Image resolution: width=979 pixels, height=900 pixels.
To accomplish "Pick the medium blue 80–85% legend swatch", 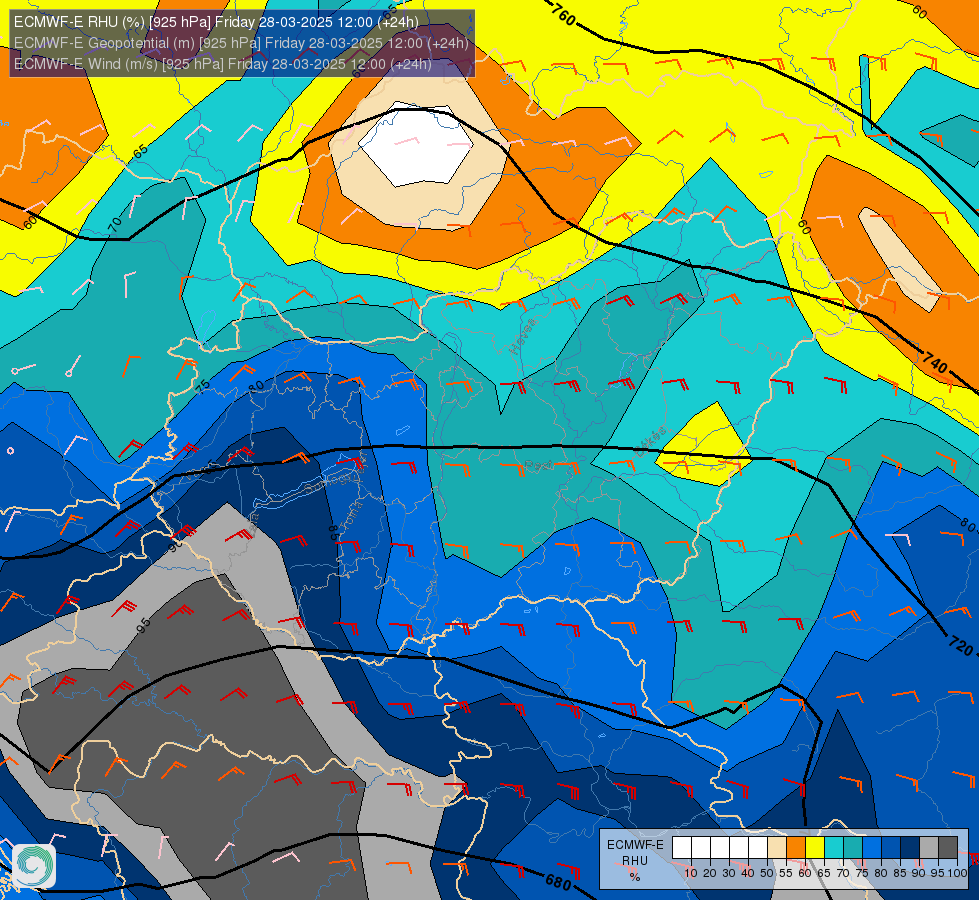I will [x=891, y=848].
